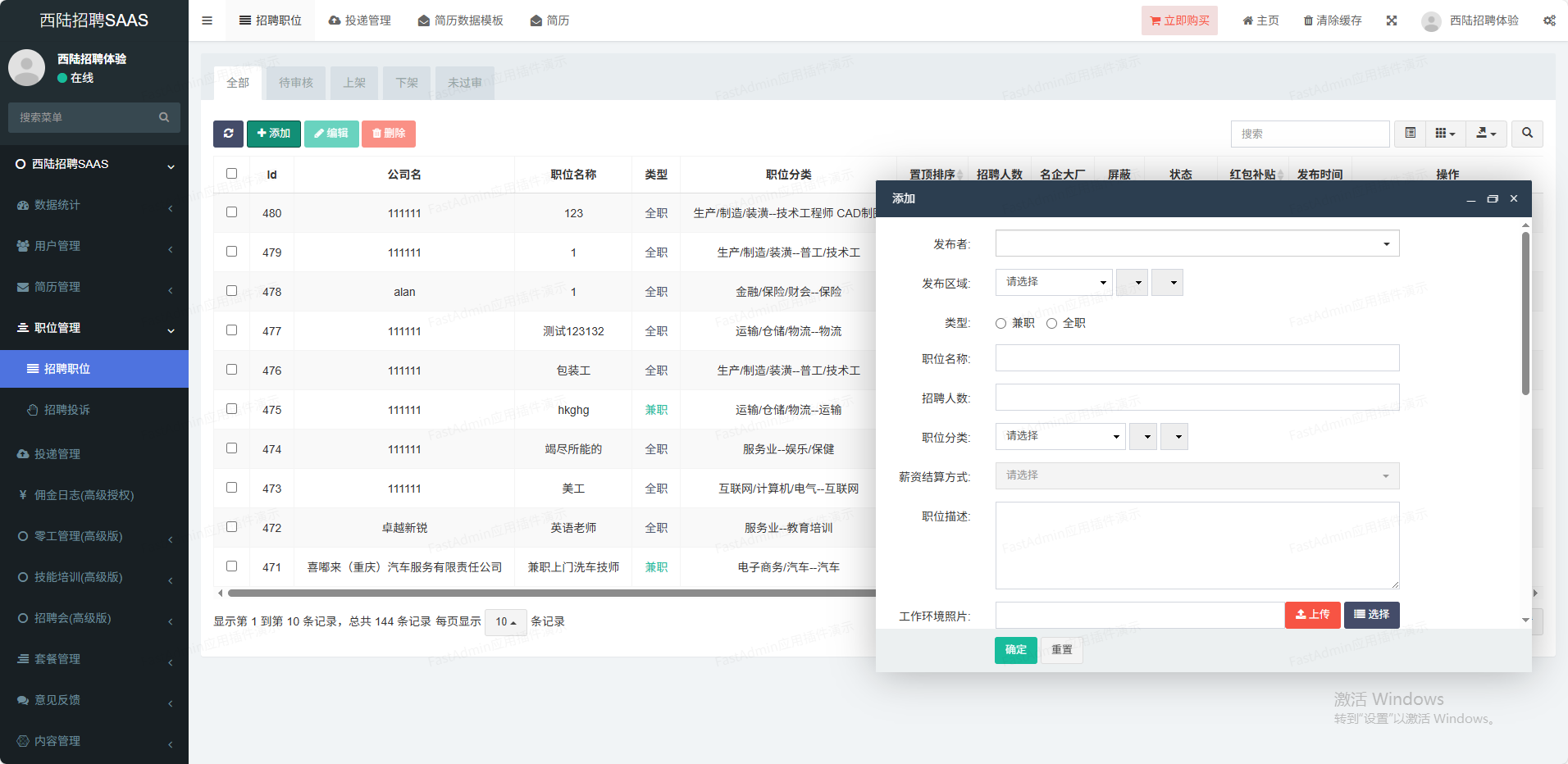Check the checkbox for row 480
1568x764 pixels.
tap(232, 212)
